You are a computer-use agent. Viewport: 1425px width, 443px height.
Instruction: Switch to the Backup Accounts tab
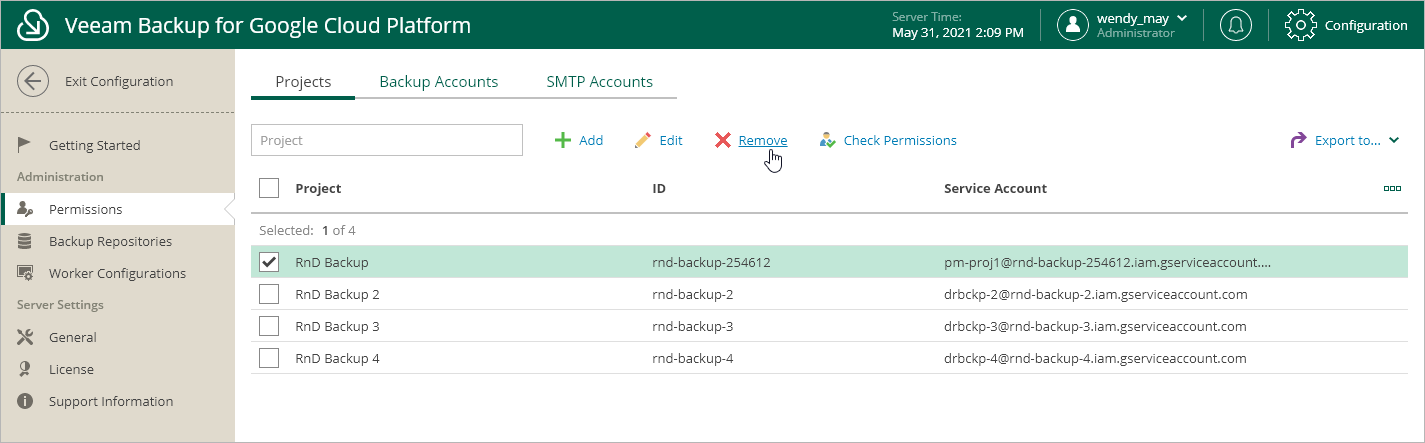click(439, 82)
